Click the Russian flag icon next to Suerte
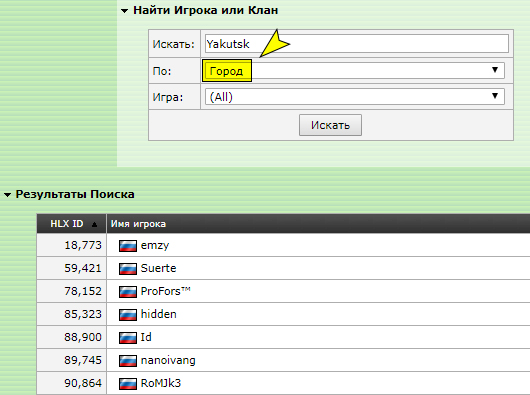Image resolution: width=530 pixels, height=395 pixels. click(128, 269)
